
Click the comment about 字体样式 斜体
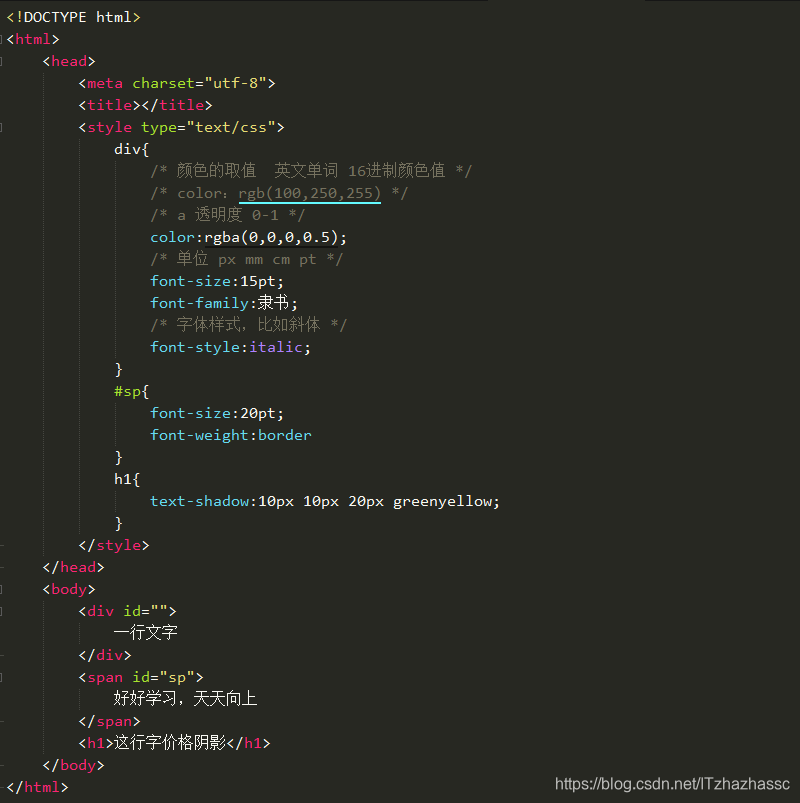[x=248, y=325]
